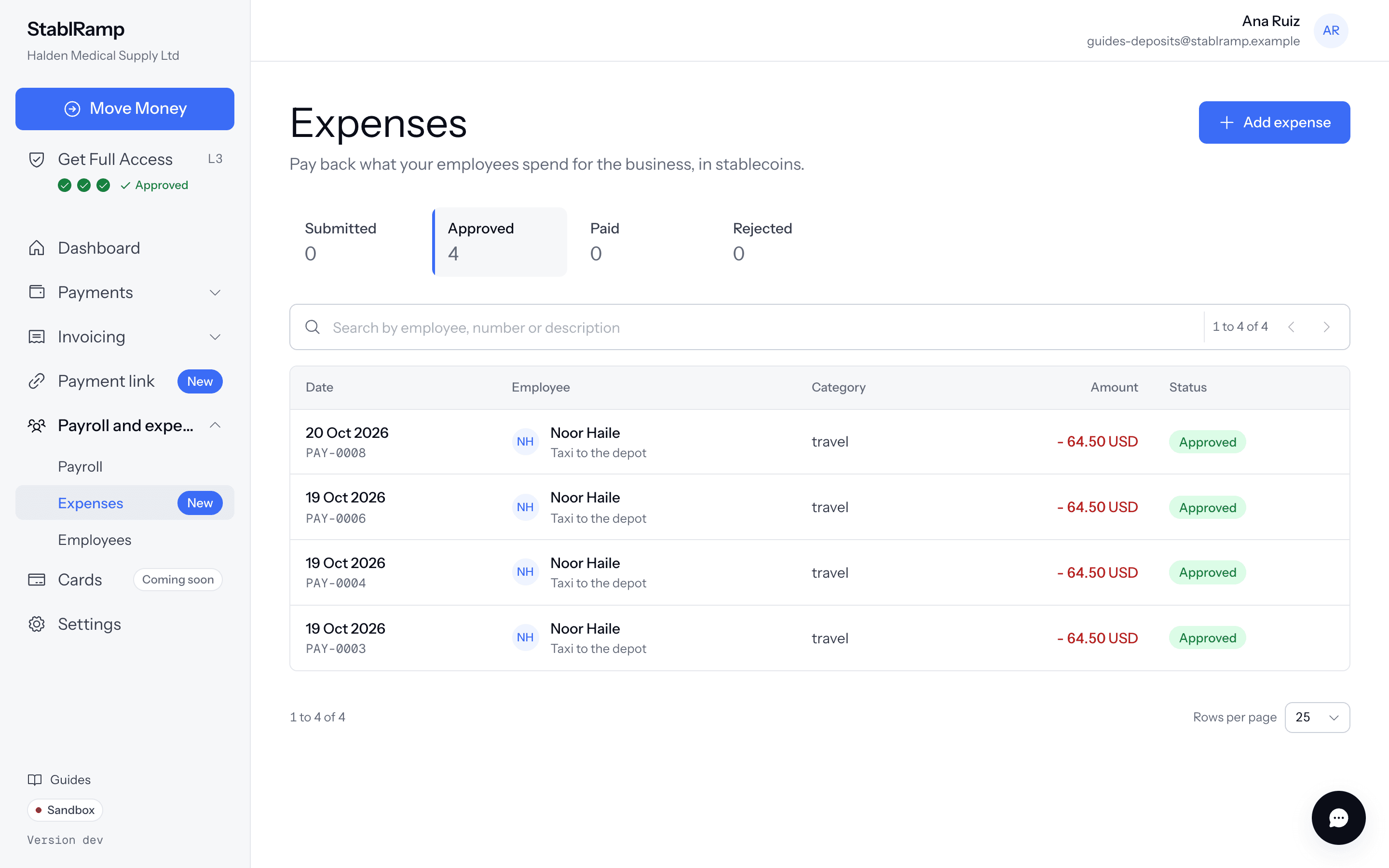Collapse Payroll and expenses section chevron
The image size is (1389, 868).
(x=215, y=425)
